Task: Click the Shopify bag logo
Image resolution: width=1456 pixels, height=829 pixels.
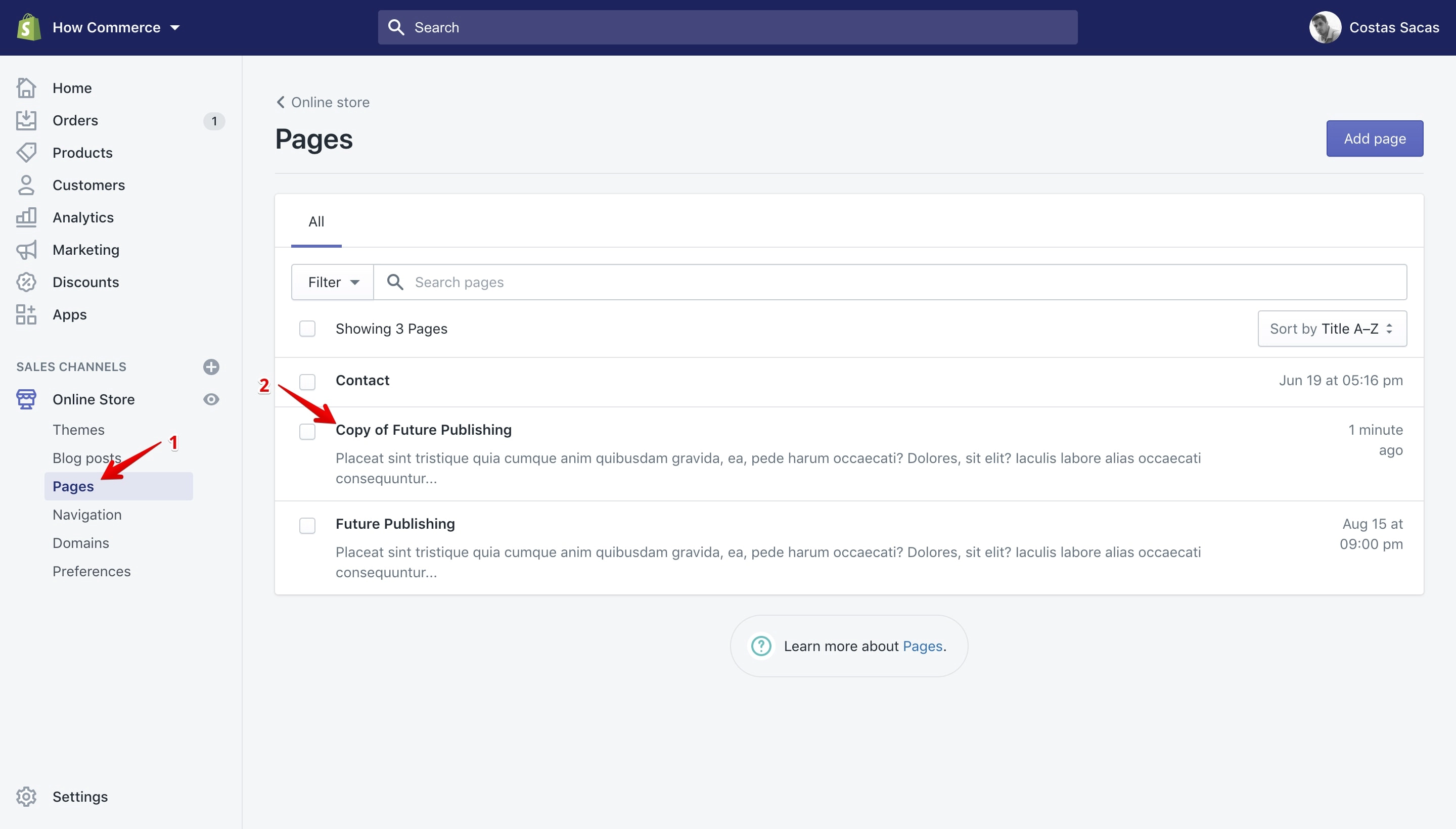Action: (28, 27)
